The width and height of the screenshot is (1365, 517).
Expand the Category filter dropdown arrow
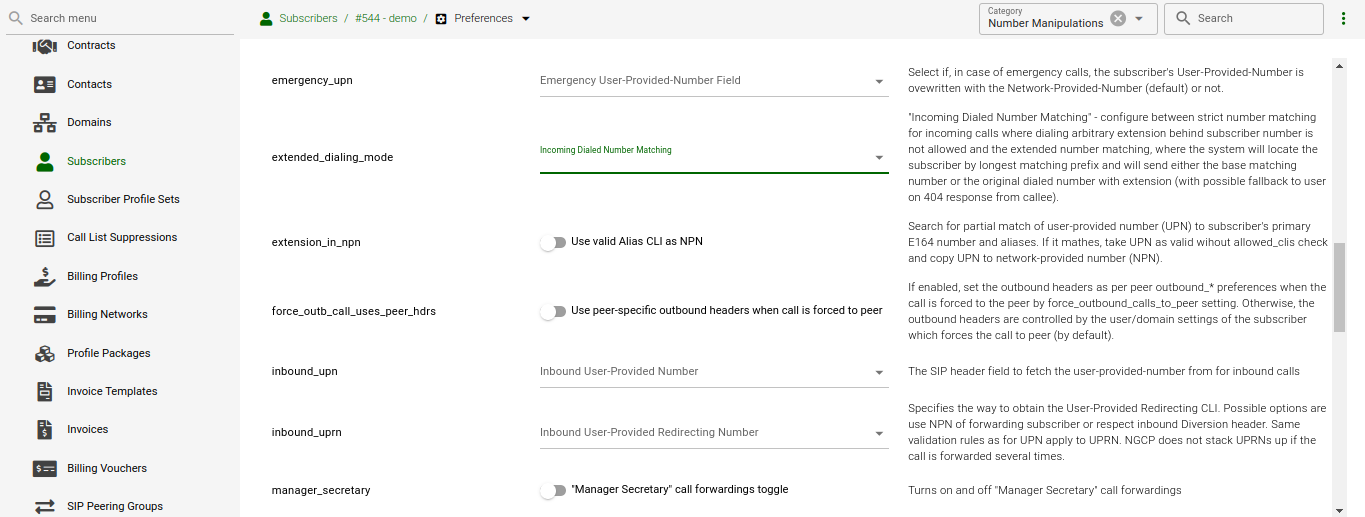(x=1139, y=19)
